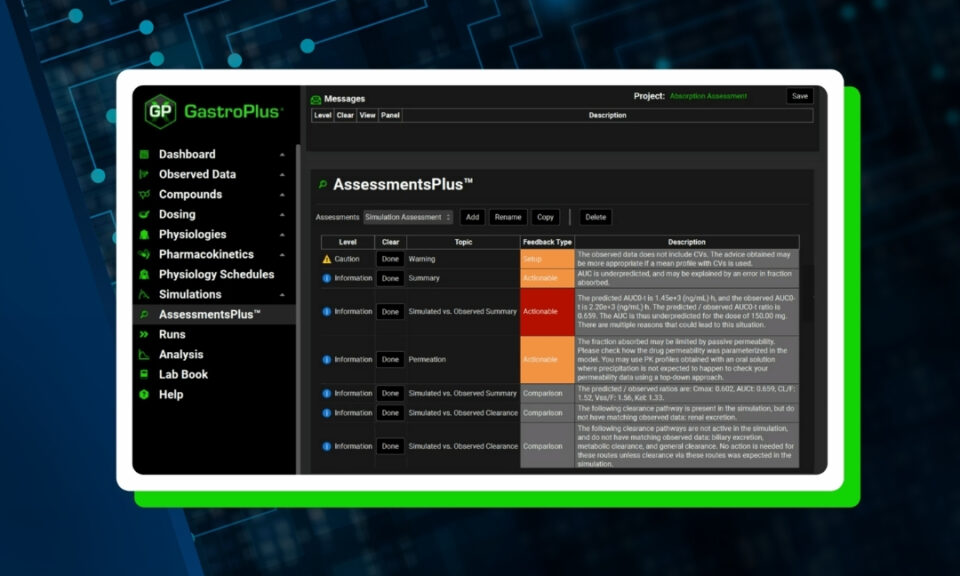This screenshot has width=960, height=576.
Task: Click the Clear header in Messages panel
Action: pyautogui.click(x=345, y=115)
